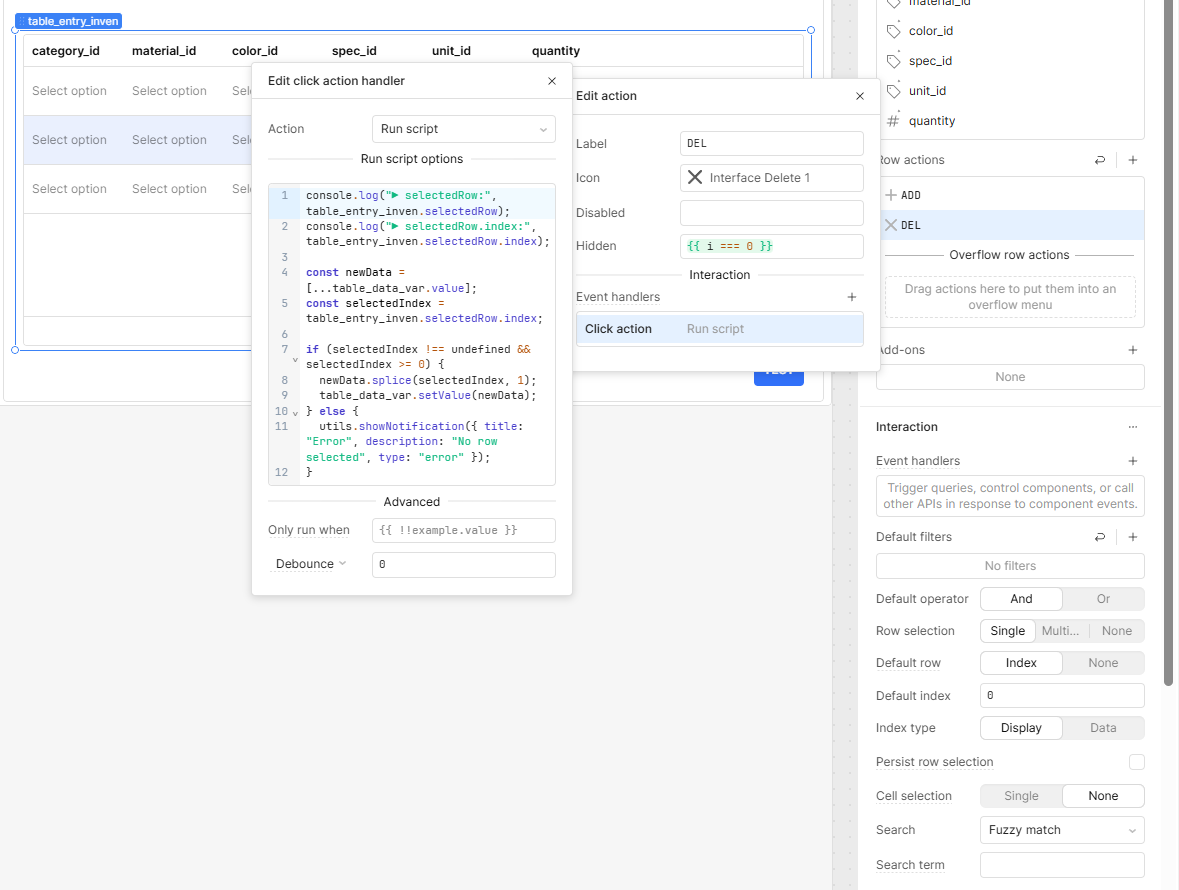The image size is (1179, 890).
Task: Open the Interaction section more options menu
Action: coord(1132,427)
